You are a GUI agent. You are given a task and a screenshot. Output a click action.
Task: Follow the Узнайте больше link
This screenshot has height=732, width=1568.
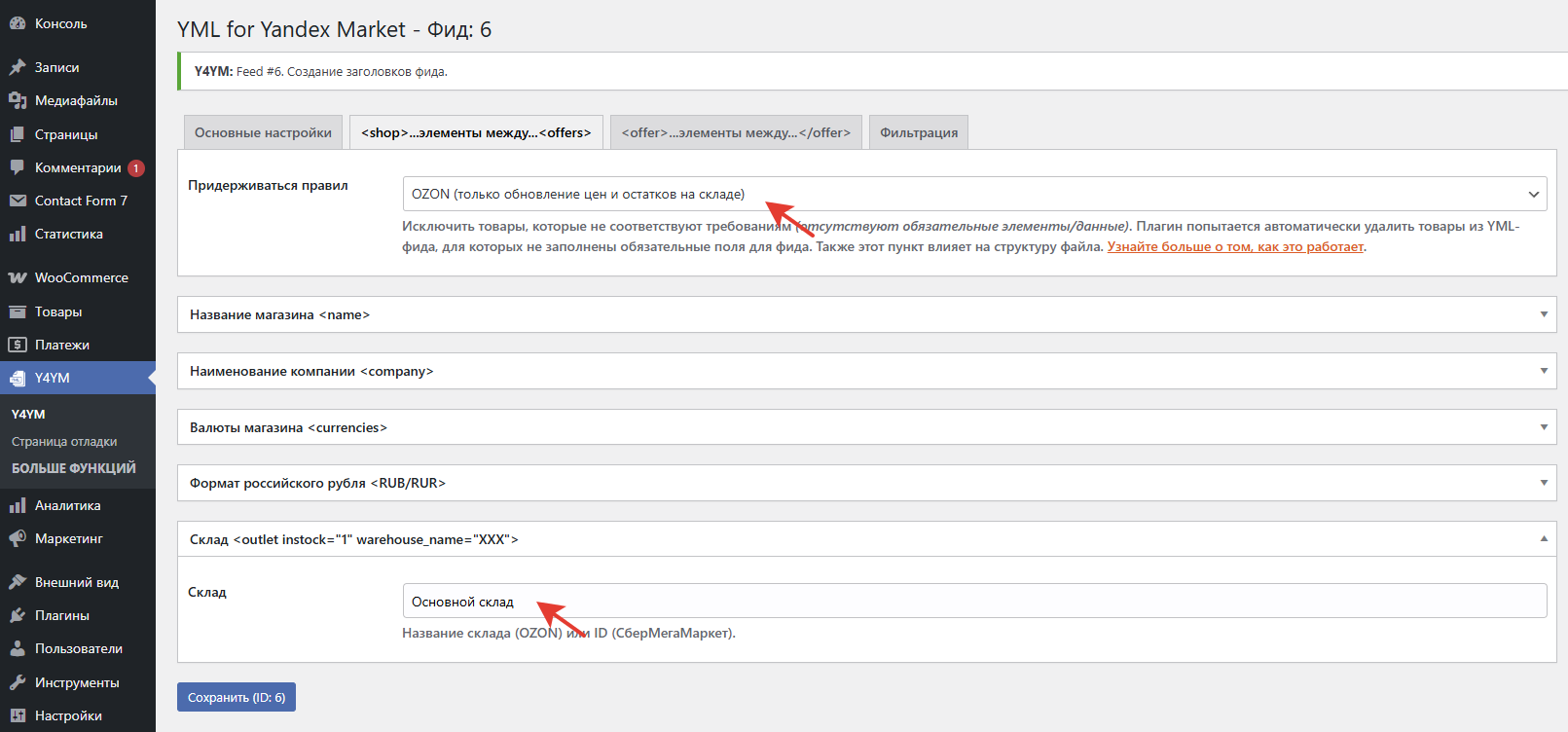pos(1234,247)
